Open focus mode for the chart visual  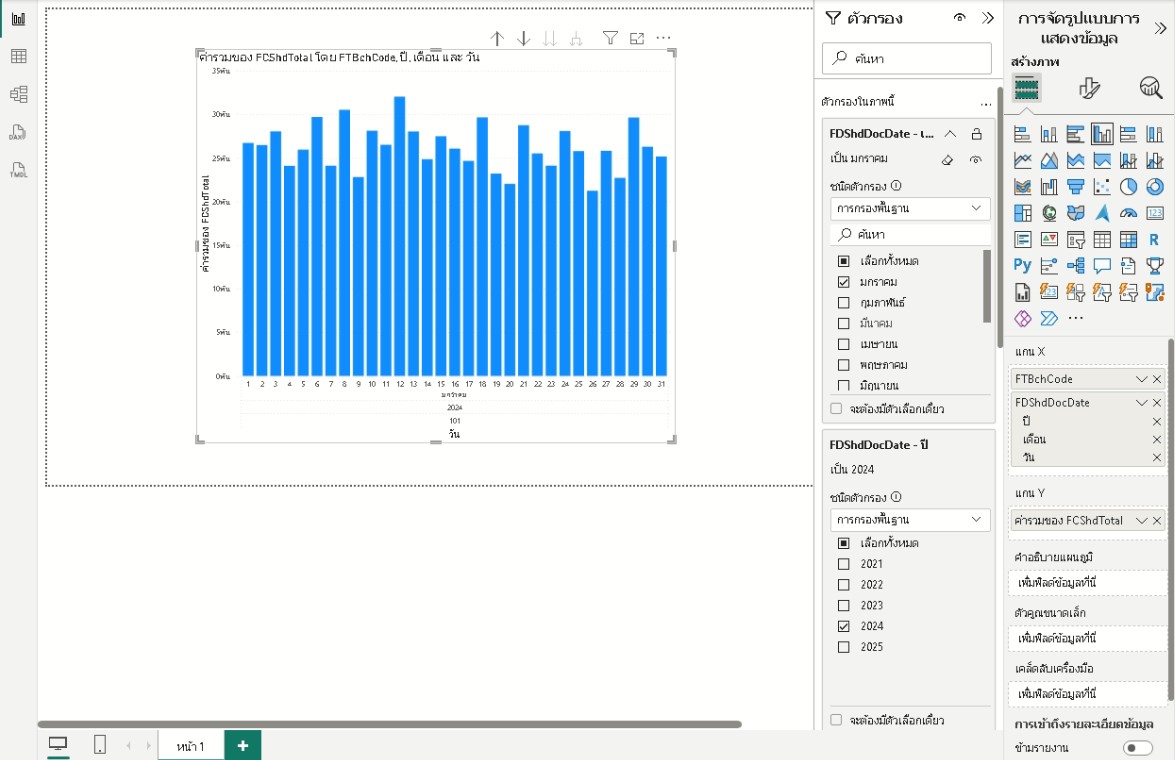637,39
